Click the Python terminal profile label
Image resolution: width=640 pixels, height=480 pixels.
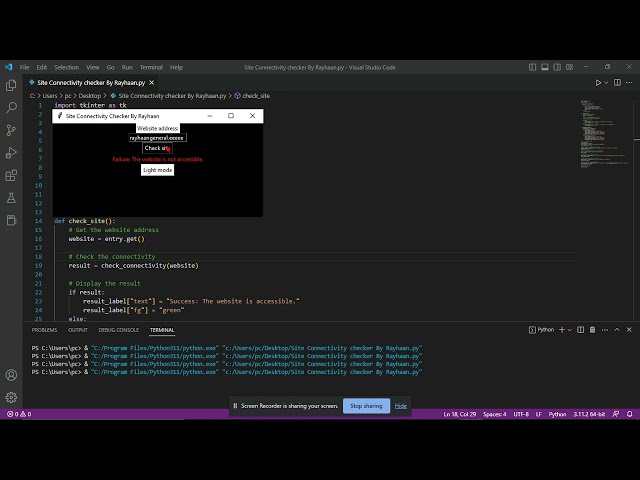pos(542,330)
